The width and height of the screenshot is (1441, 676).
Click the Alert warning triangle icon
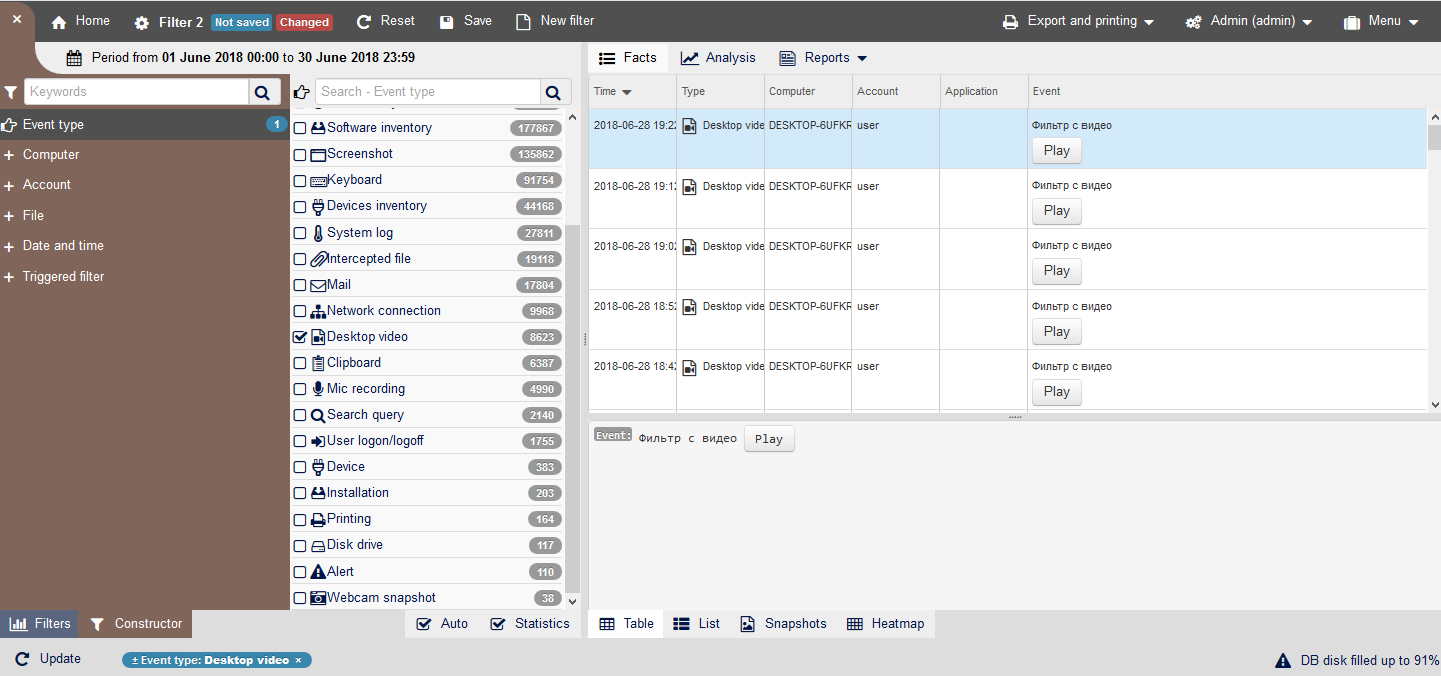coord(318,572)
